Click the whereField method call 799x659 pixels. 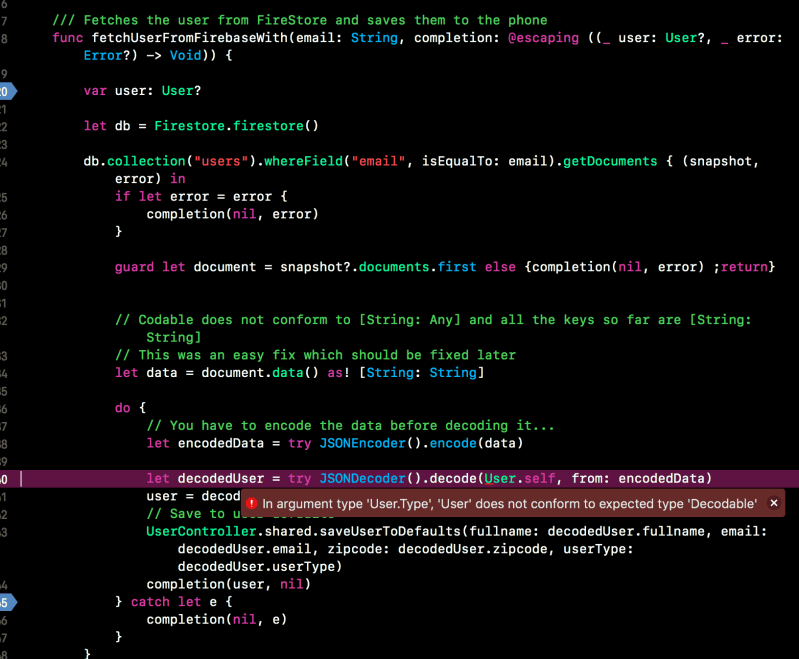click(x=303, y=161)
